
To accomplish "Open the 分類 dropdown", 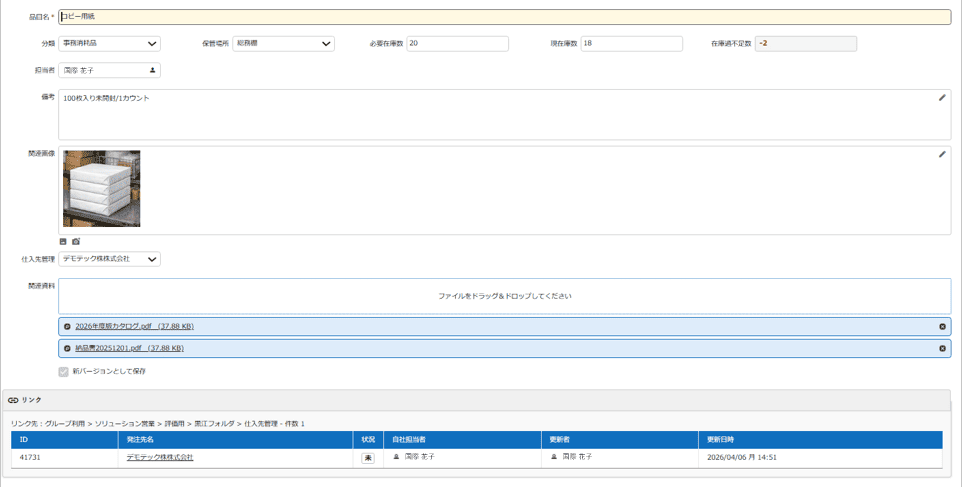I will (x=109, y=44).
